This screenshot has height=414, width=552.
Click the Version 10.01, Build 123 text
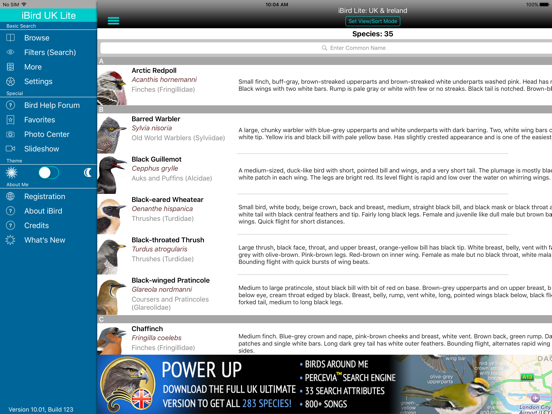(x=41, y=409)
